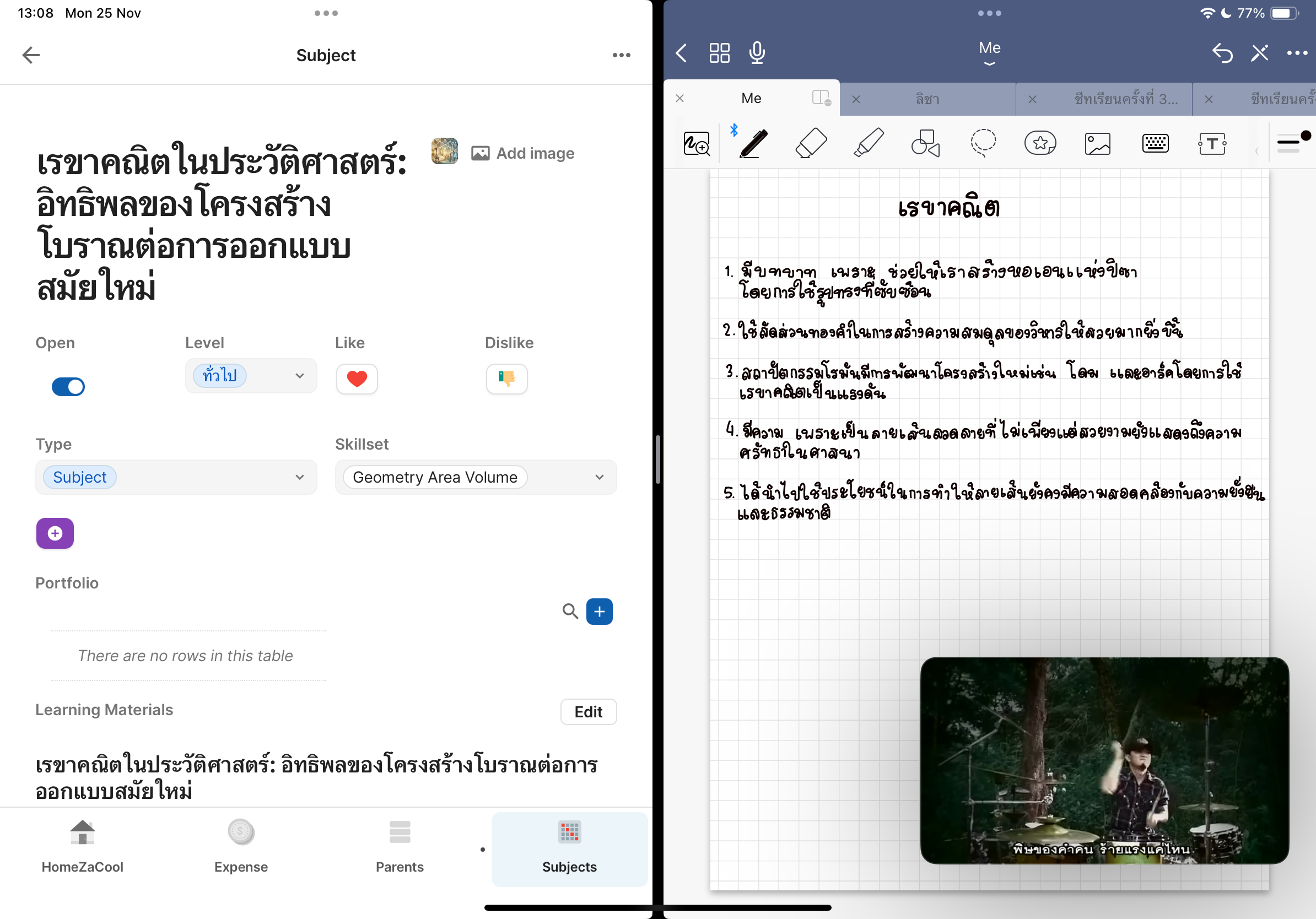
Task: Tap the microphone record icon
Action: point(757,53)
